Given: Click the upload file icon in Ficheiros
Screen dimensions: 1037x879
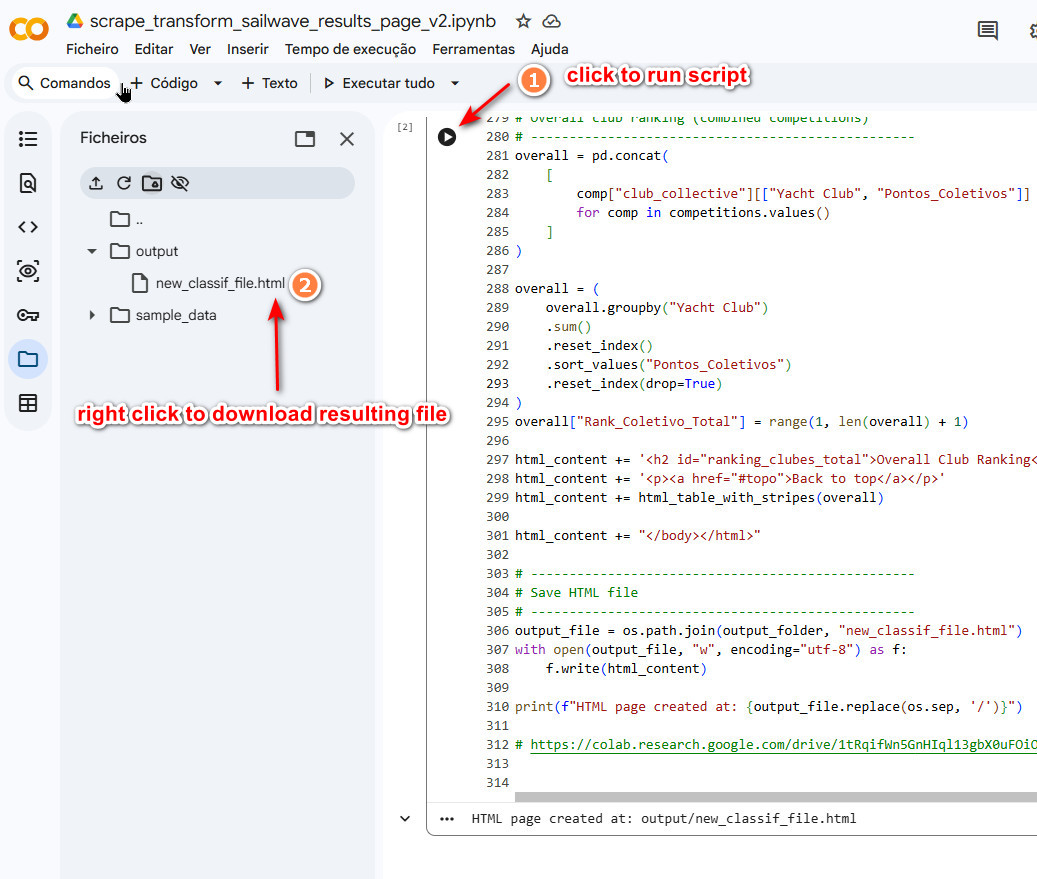Looking at the screenshot, I should coord(96,183).
